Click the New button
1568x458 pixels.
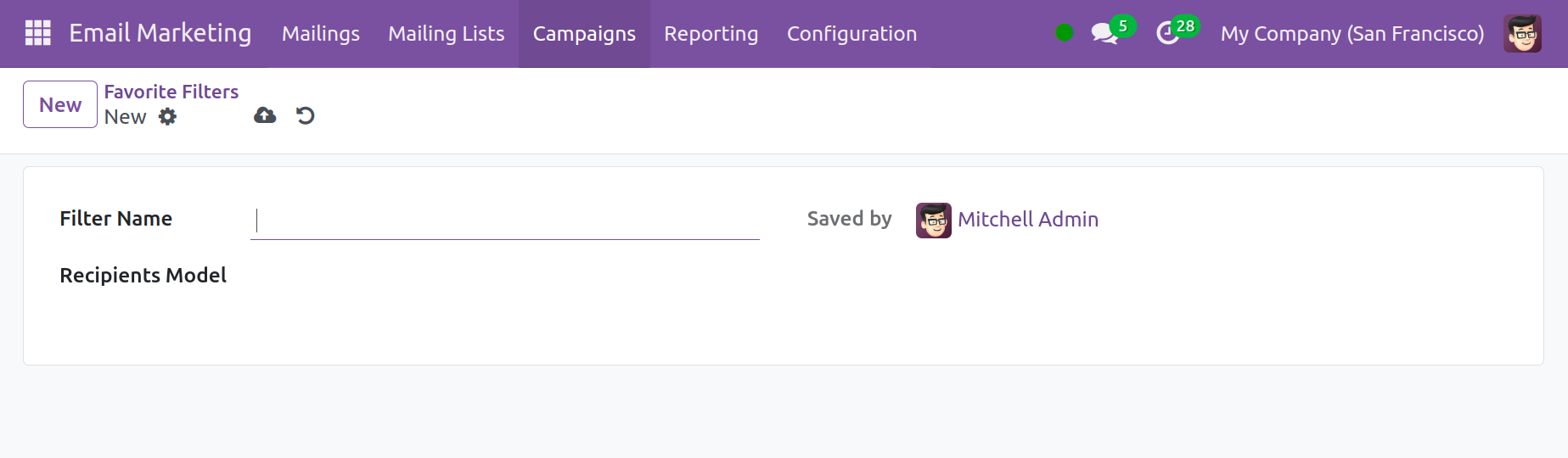[x=60, y=104]
